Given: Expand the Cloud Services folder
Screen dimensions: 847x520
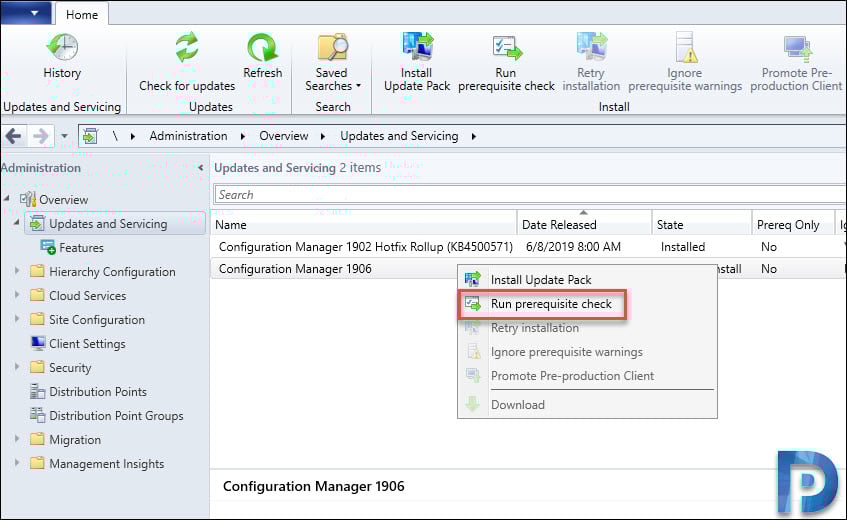Looking at the screenshot, I should 17,295.
